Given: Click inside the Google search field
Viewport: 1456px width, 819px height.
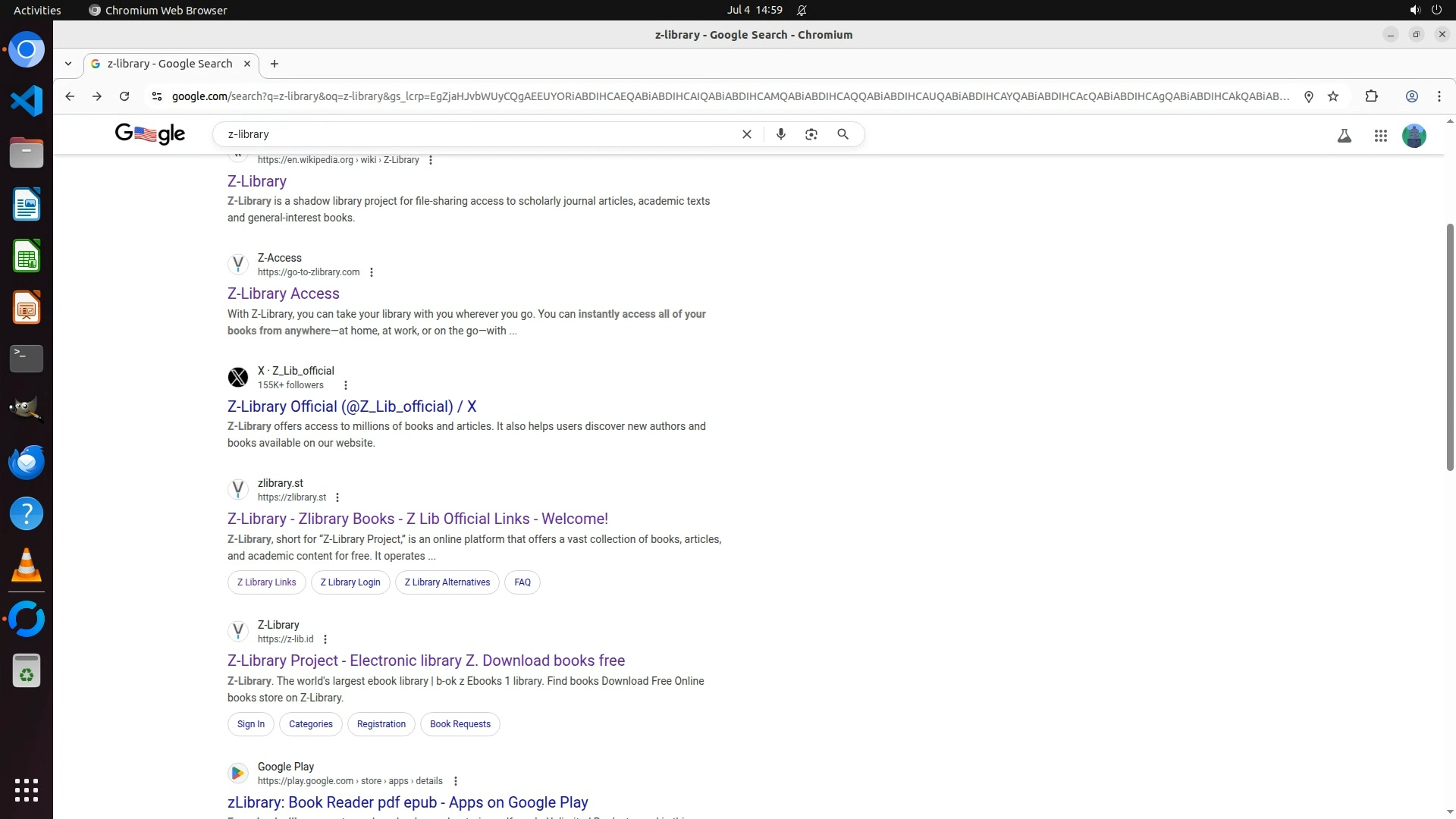Looking at the screenshot, I should [478, 134].
